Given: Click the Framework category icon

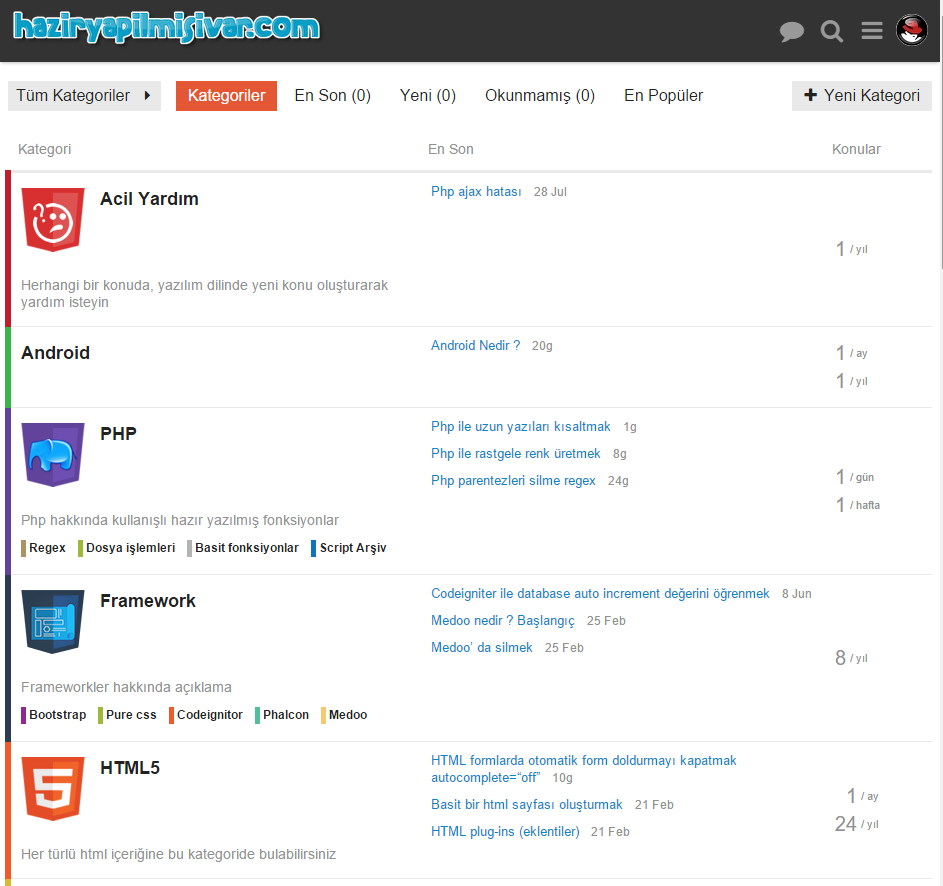Looking at the screenshot, I should (53, 621).
